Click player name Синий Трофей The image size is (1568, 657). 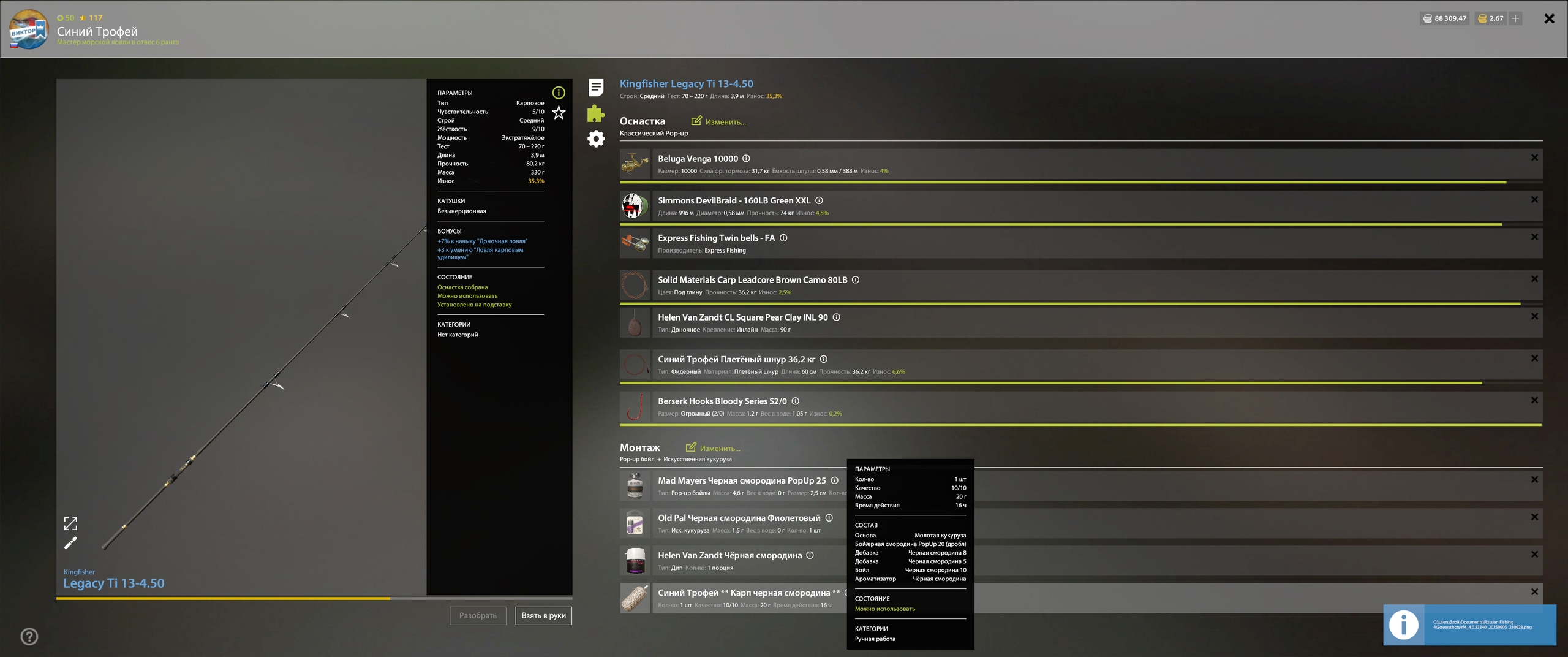click(97, 31)
